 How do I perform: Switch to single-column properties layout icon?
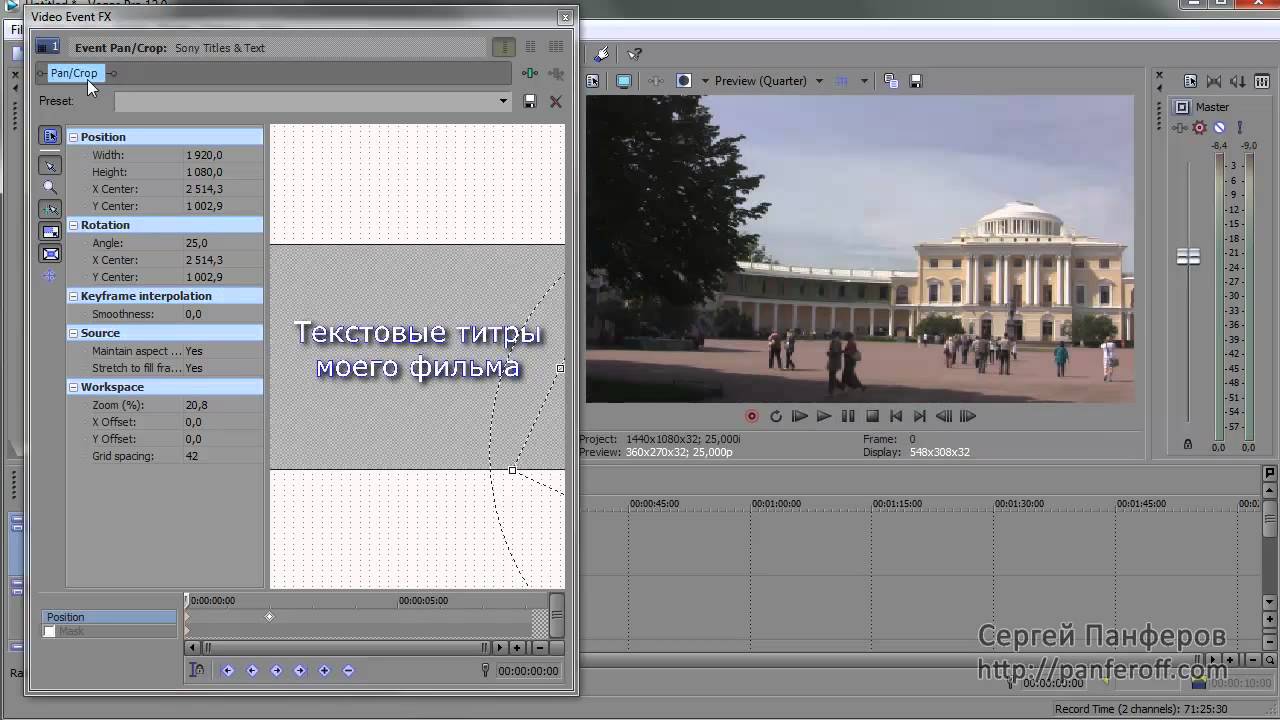point(503,47)
